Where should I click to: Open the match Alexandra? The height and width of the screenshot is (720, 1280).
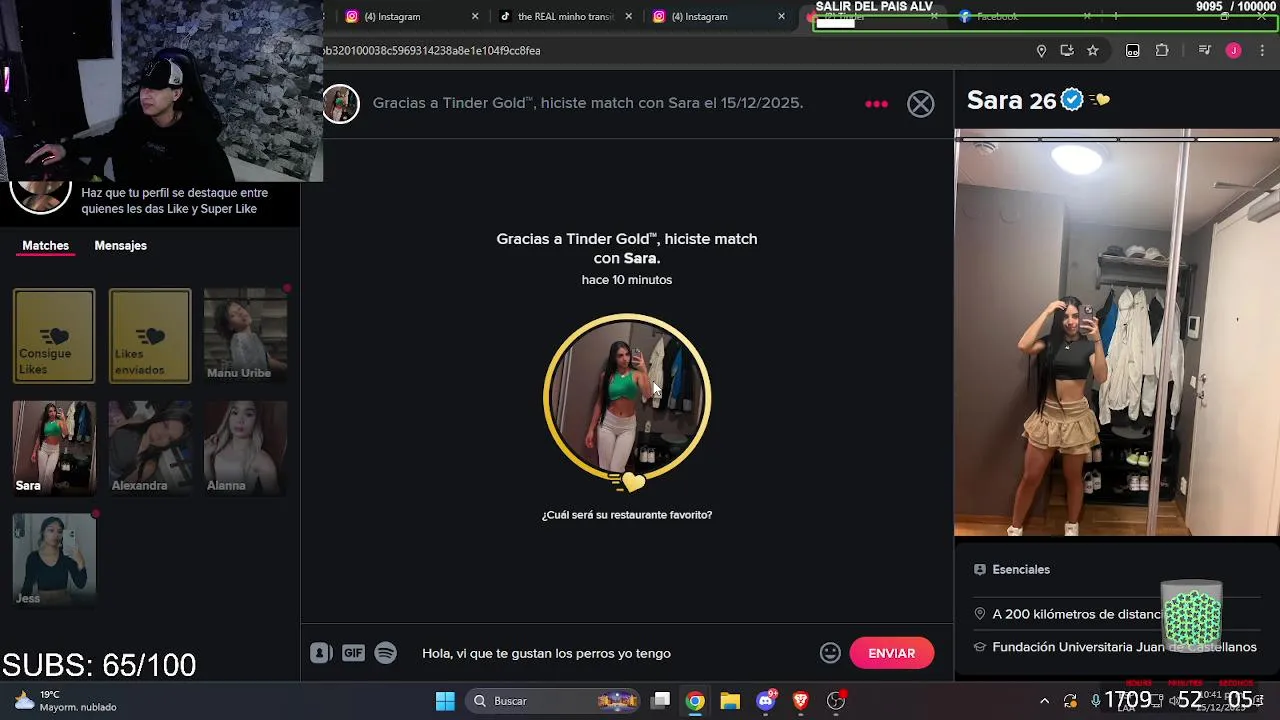150,448
